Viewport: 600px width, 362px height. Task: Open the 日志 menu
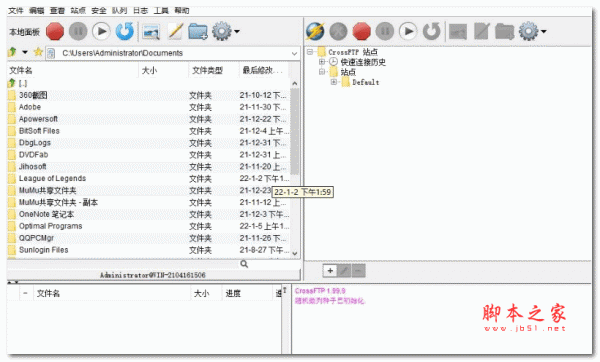[x=140, y=10]
